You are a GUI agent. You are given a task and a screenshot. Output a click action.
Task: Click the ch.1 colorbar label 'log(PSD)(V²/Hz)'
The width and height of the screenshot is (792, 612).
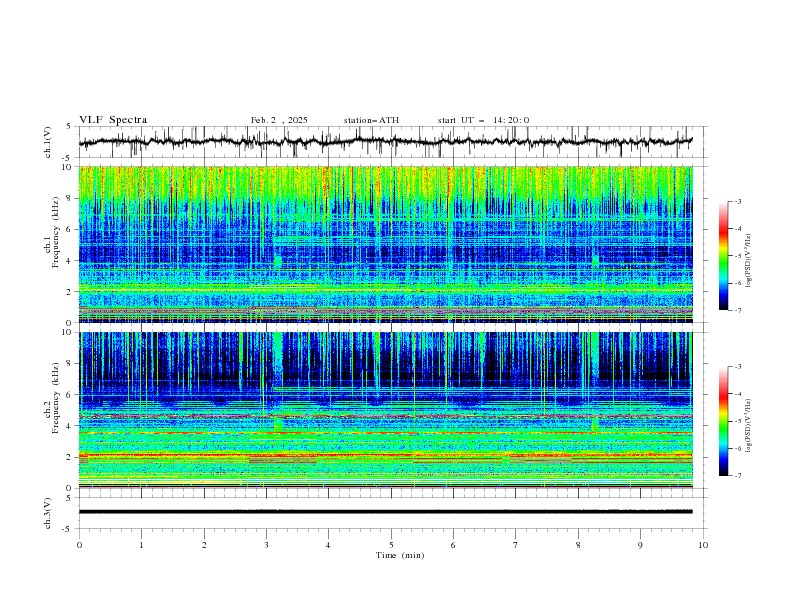click(x=749, y=261)
